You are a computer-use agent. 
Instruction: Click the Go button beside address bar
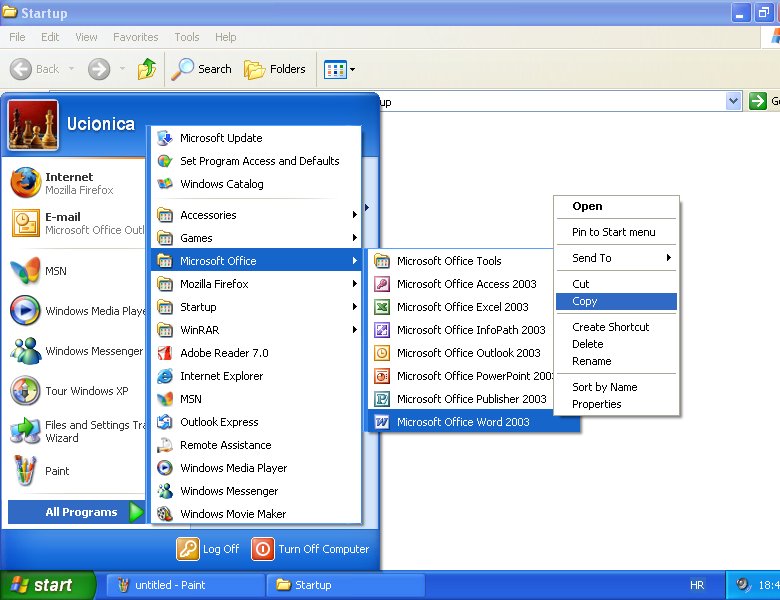(765, 101)
